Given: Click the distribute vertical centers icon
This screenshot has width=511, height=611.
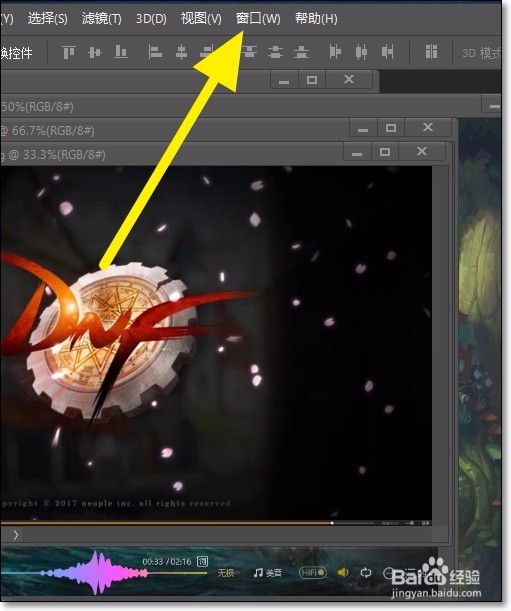Looking at the screenshot, I should [x=275, y=52].
